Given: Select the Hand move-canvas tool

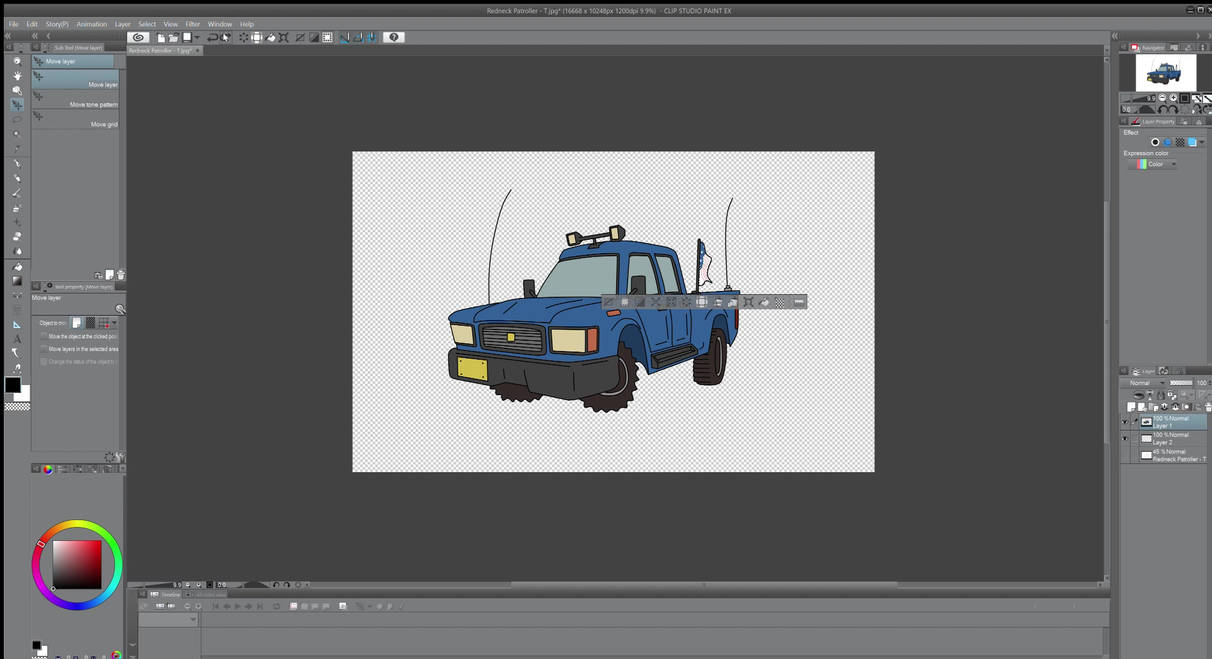Looking at the screenshot, I should point(17,75).
